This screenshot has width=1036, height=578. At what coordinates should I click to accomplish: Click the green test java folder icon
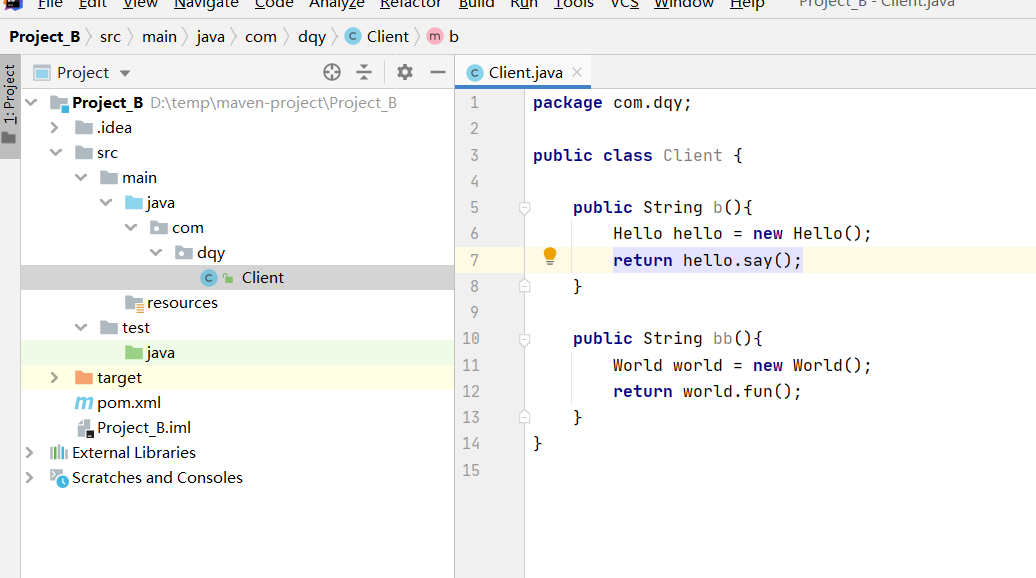(134, 353)
